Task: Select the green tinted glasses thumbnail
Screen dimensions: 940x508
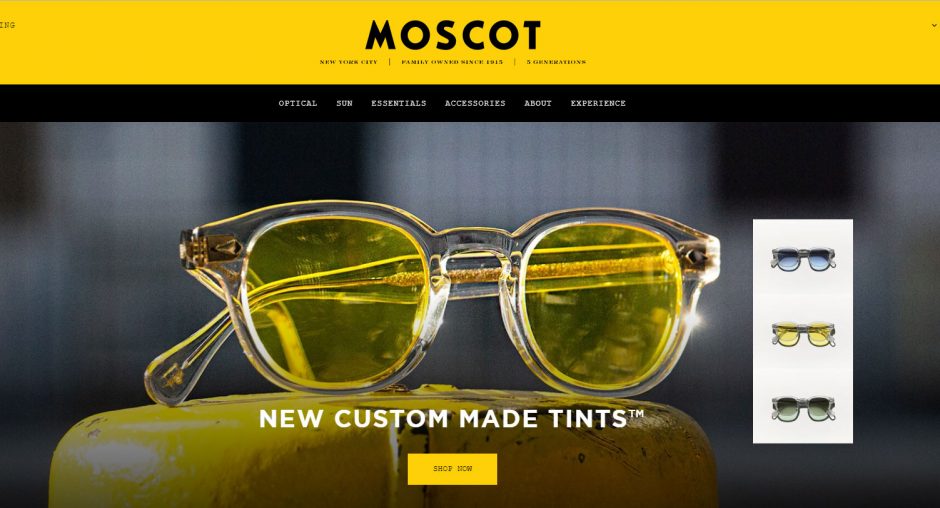Action: click(803, 408)
